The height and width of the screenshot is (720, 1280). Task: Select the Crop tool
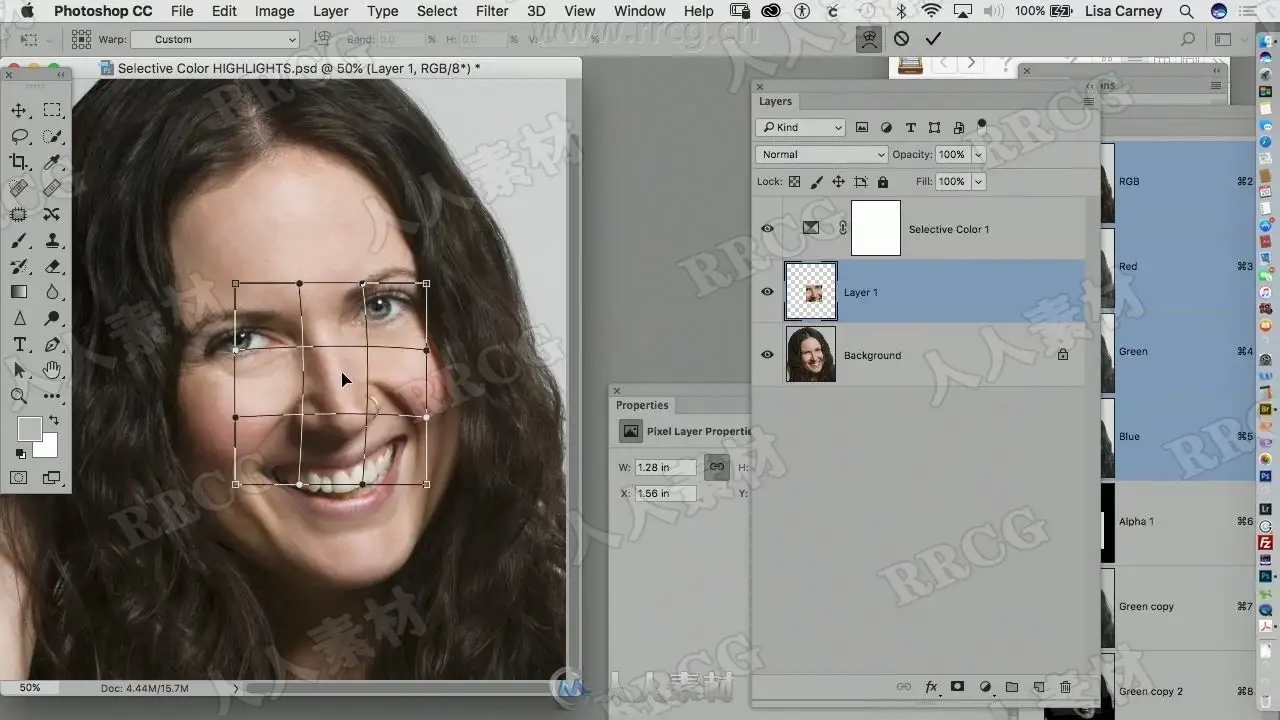point(19,162)
